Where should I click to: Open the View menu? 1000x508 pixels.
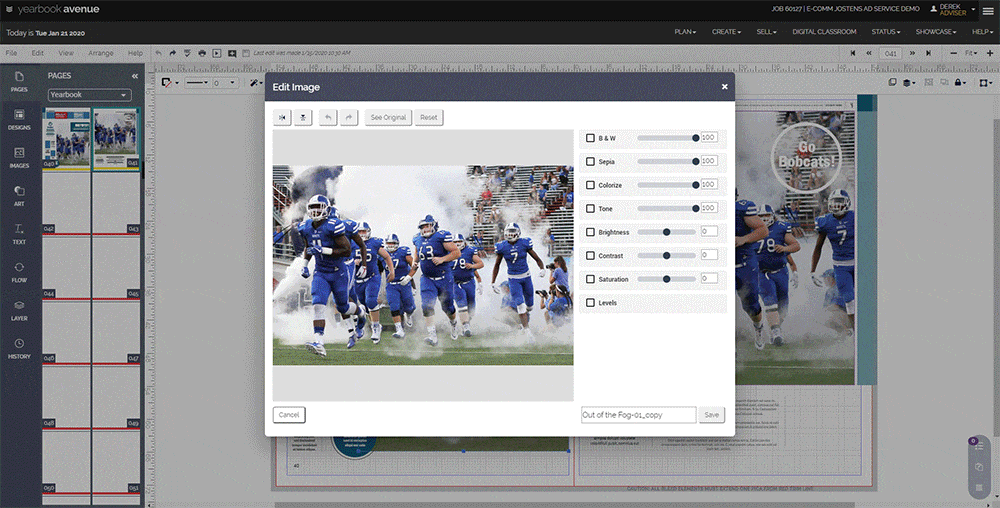[x=66, y=54]
